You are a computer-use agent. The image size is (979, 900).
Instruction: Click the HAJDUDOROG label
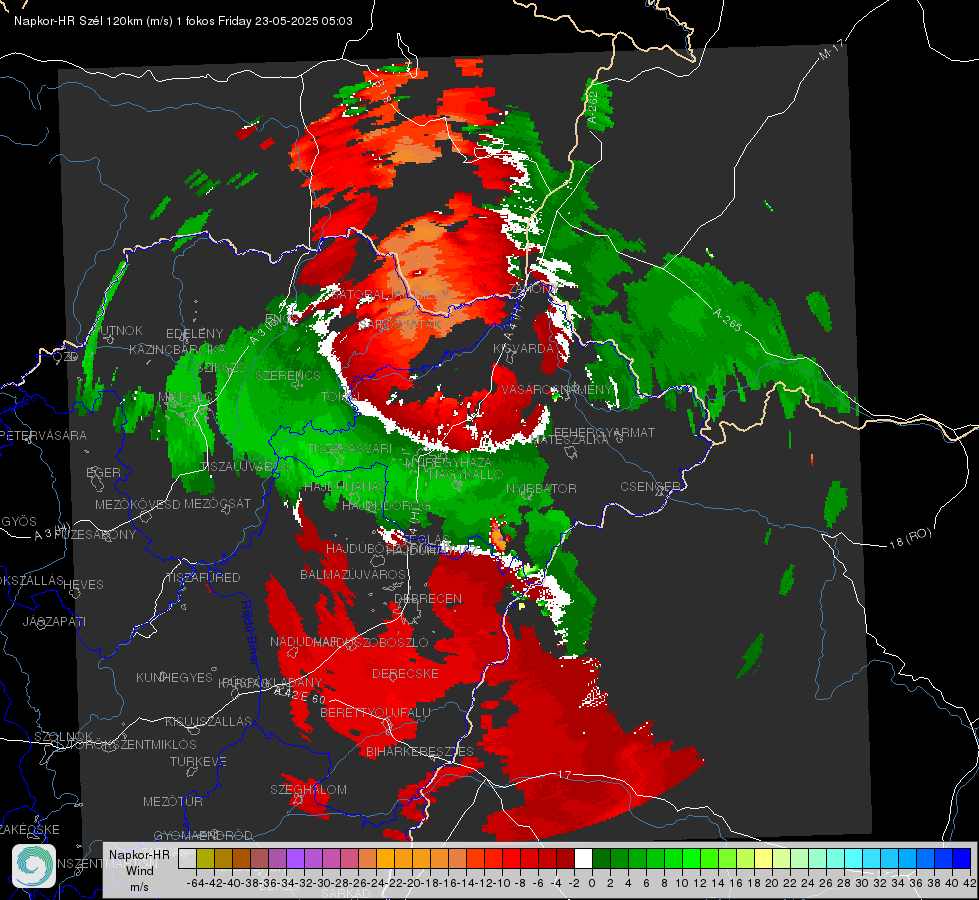tap(386, 506)
